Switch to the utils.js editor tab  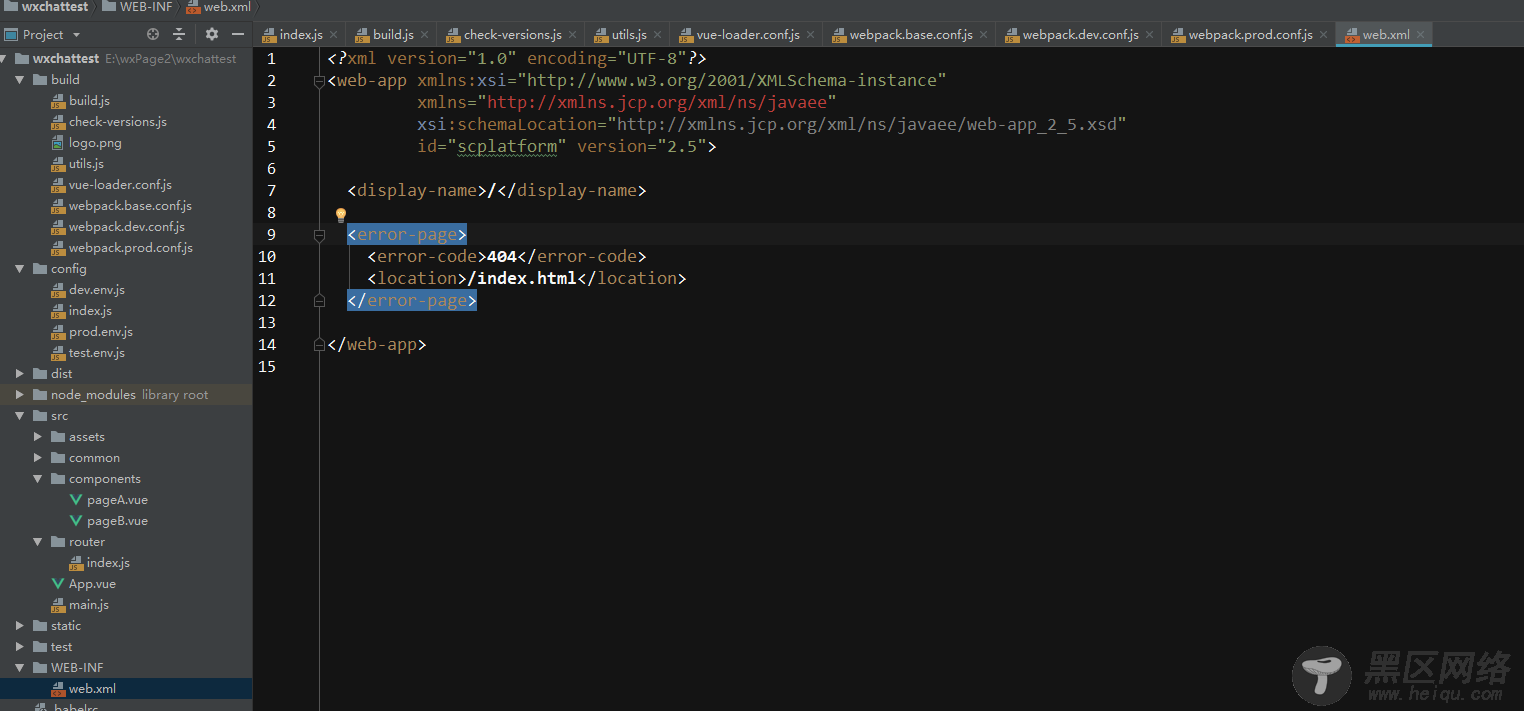click(x=629, y=35)
